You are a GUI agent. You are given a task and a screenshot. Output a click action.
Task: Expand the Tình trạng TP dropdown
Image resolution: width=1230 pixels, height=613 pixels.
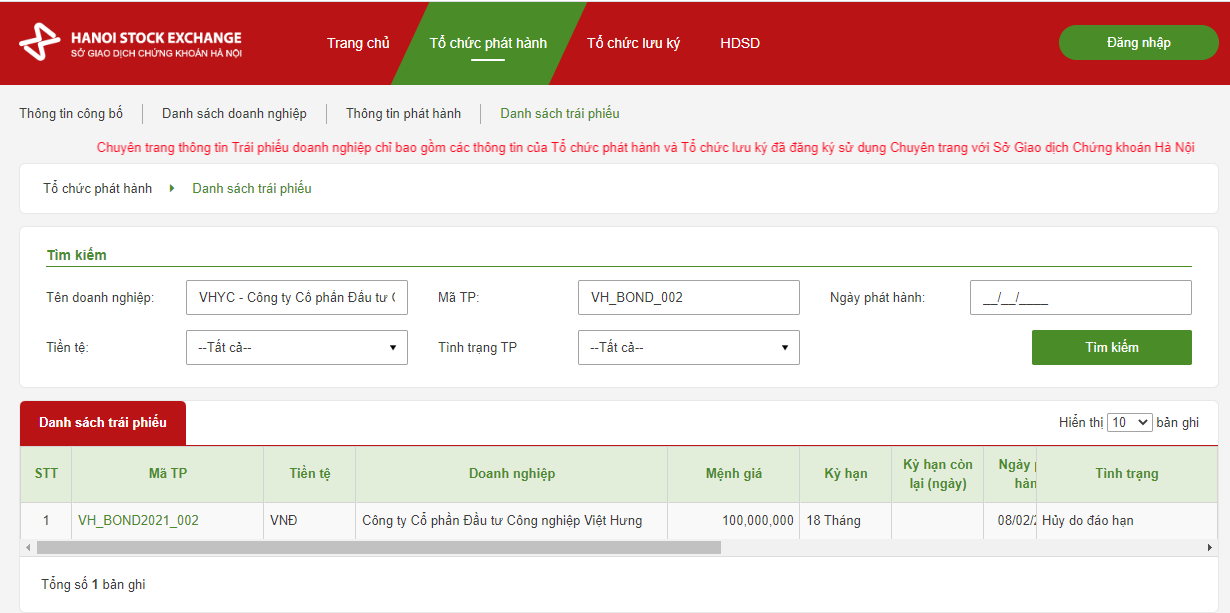pyautogui.click(x=688, y=348)
